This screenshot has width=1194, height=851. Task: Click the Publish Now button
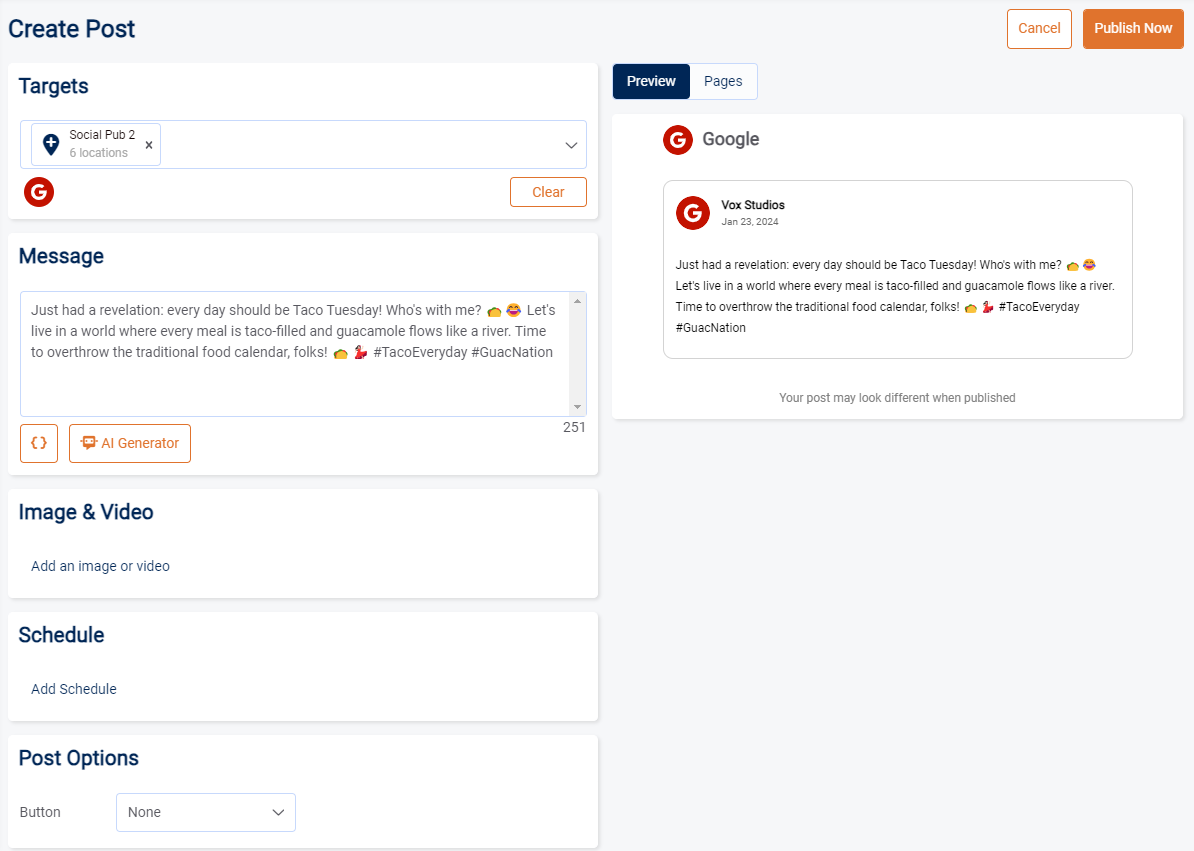pos(1132,28)
